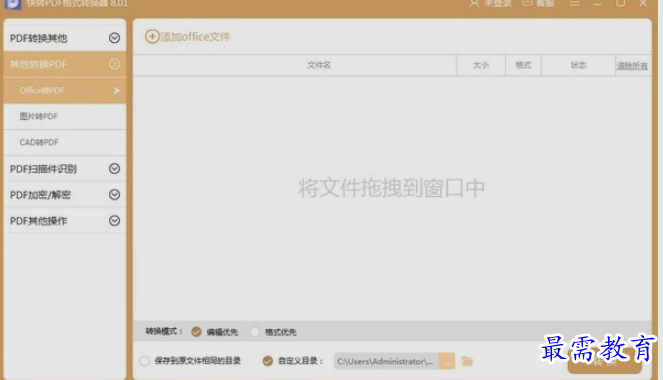Select the 格式优先 conversion mode
663x380 pixels.
(x=255, y=332)
